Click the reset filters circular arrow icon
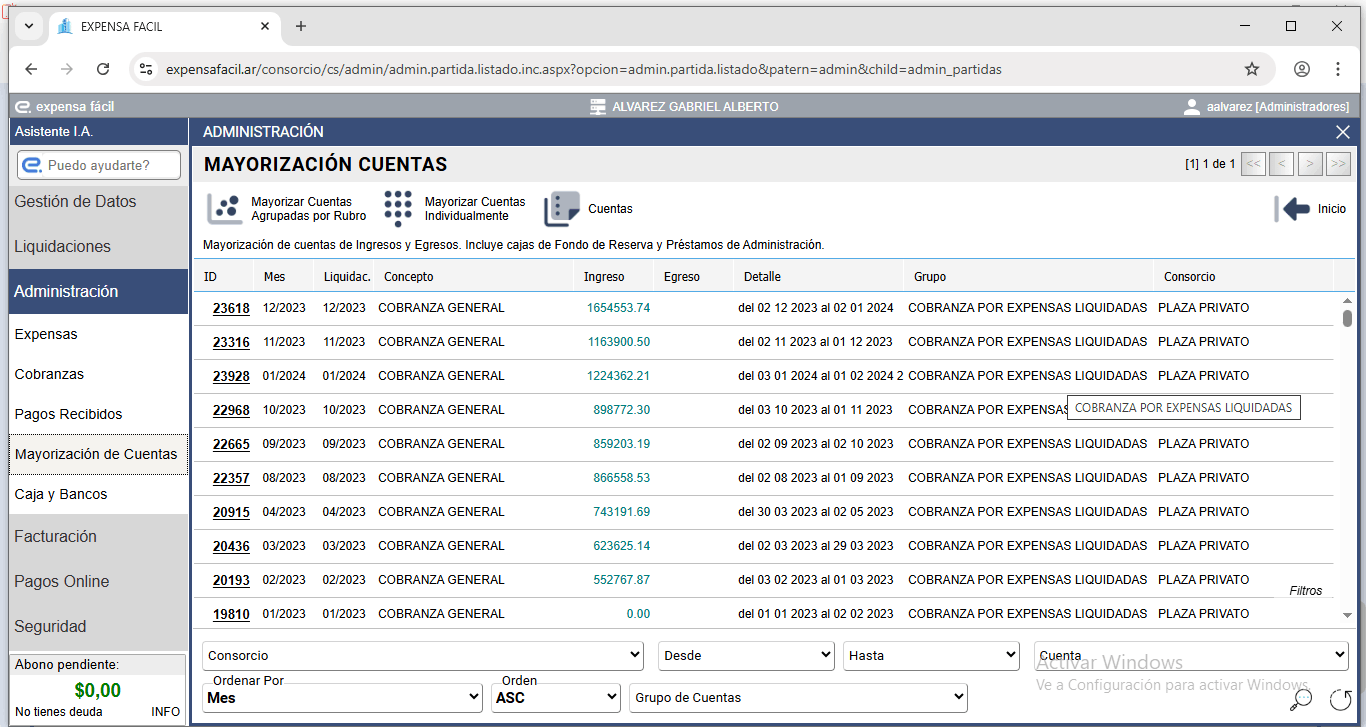This screenshot has height=727, width=1366. coord(1340,699)
